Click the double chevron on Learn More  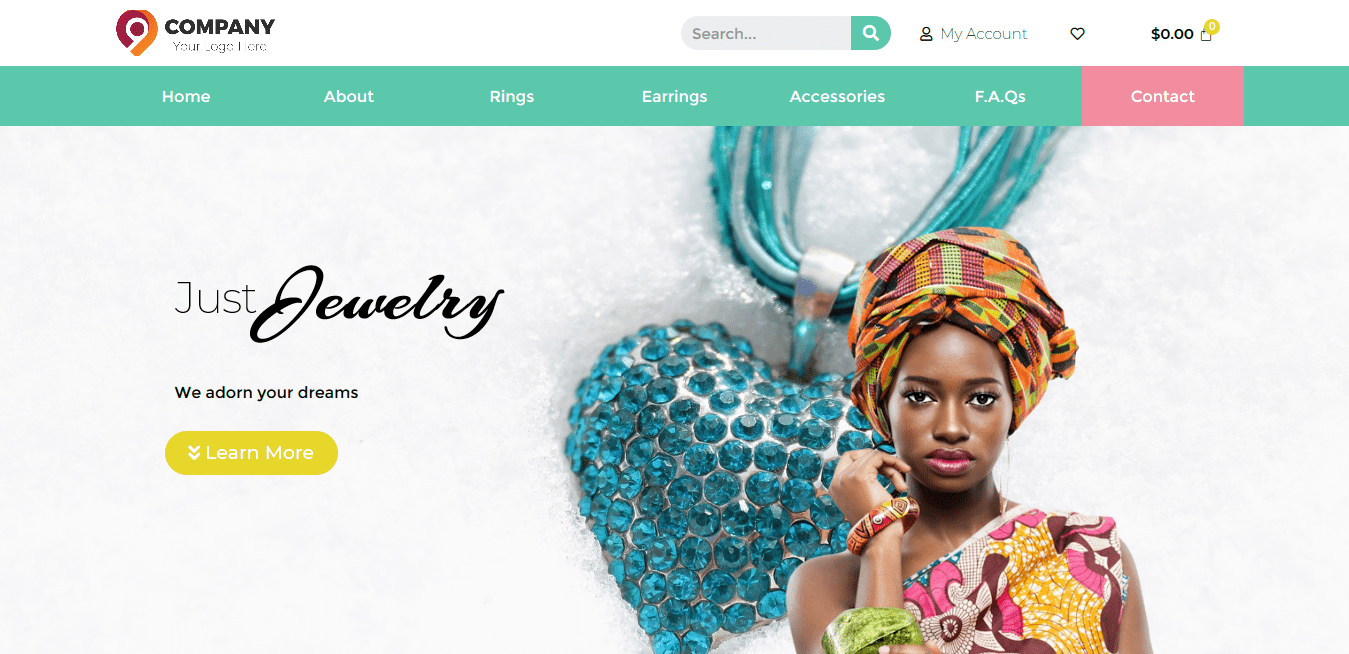pos(194,453)
